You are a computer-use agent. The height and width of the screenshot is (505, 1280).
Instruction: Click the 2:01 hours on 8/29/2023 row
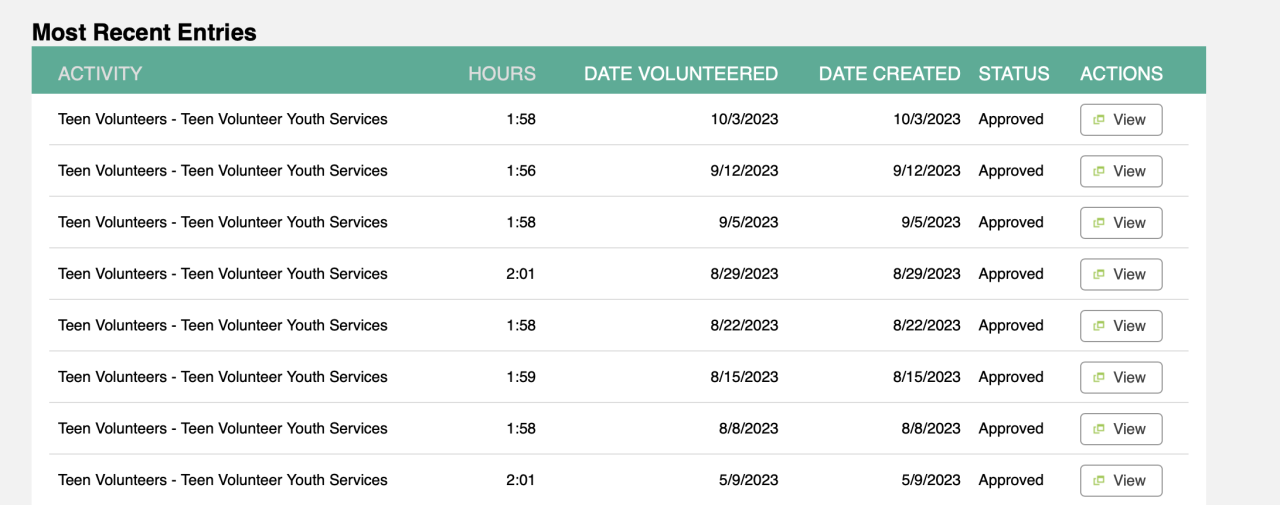tap(521, 274)
